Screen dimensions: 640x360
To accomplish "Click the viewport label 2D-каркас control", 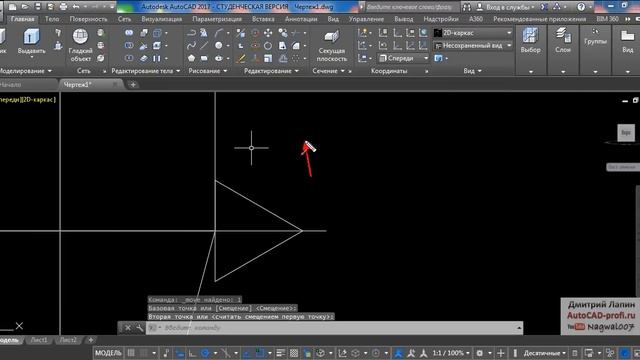I will click(x=40, y=100).
